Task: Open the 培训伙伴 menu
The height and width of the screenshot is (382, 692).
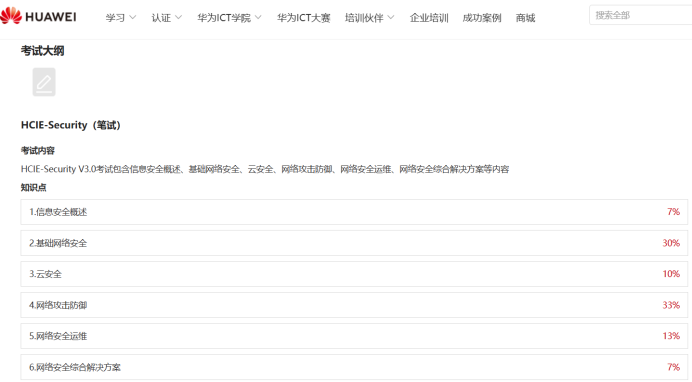Action: [364, 18]
